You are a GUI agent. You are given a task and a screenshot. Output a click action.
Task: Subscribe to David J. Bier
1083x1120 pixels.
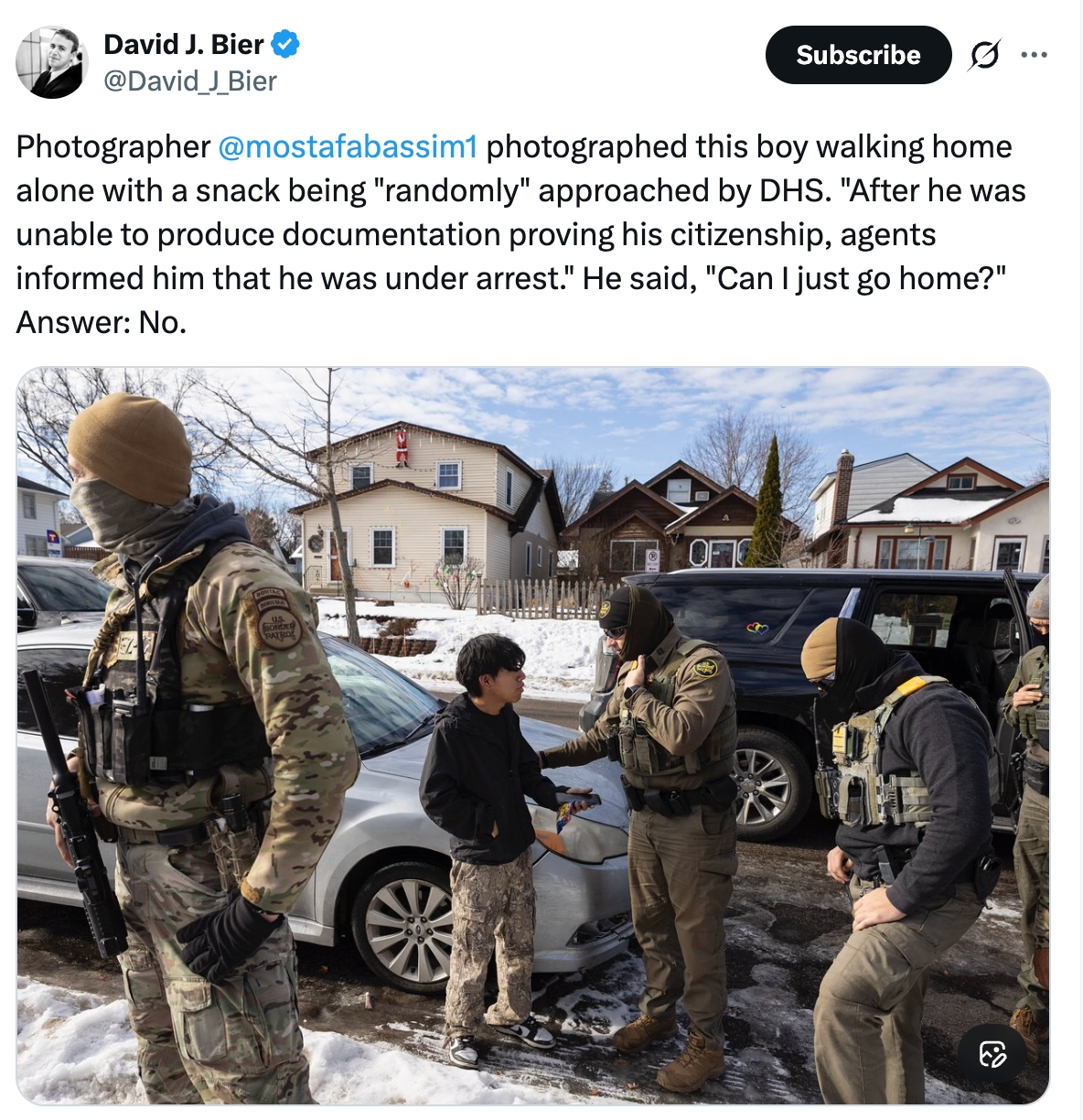click(858, 55)
